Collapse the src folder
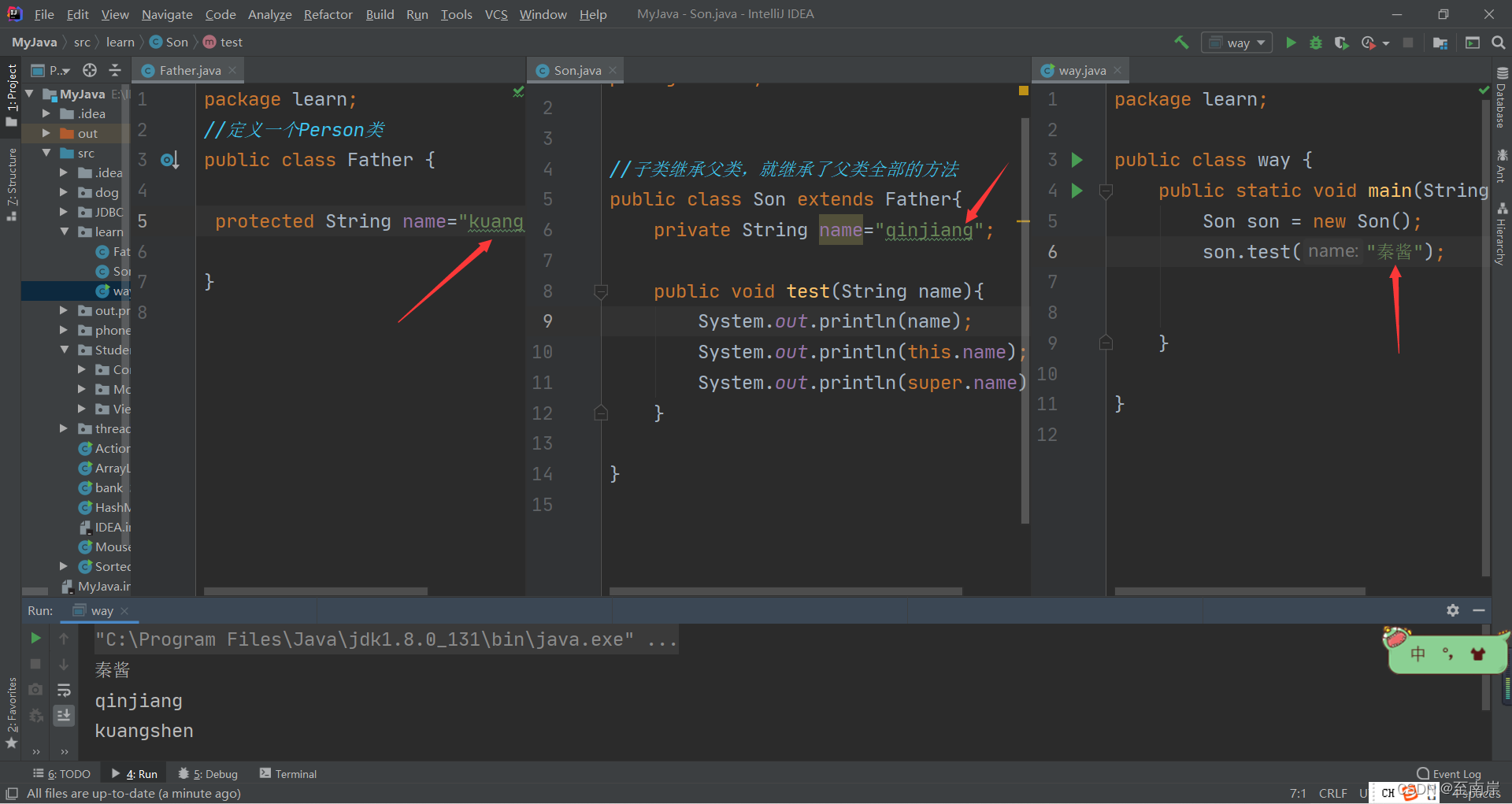Viewport: 1512px width, 804px height. tap(46, 153)
